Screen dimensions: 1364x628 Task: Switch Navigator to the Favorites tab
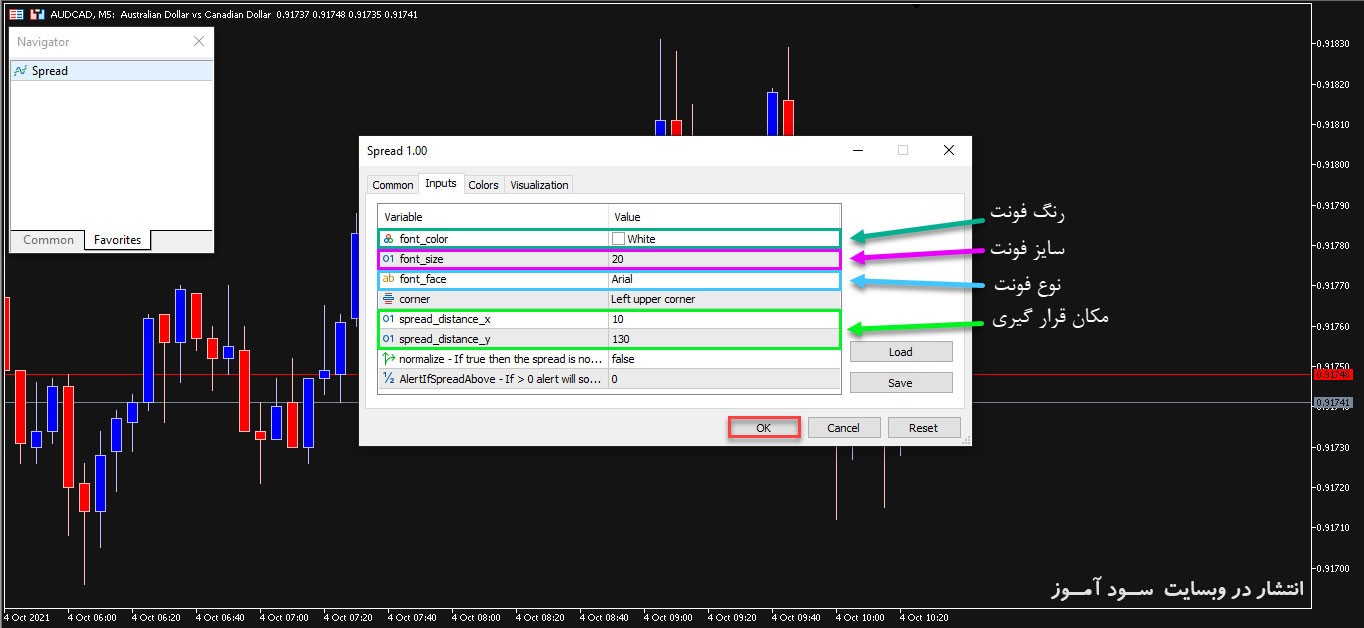(117, 240)
